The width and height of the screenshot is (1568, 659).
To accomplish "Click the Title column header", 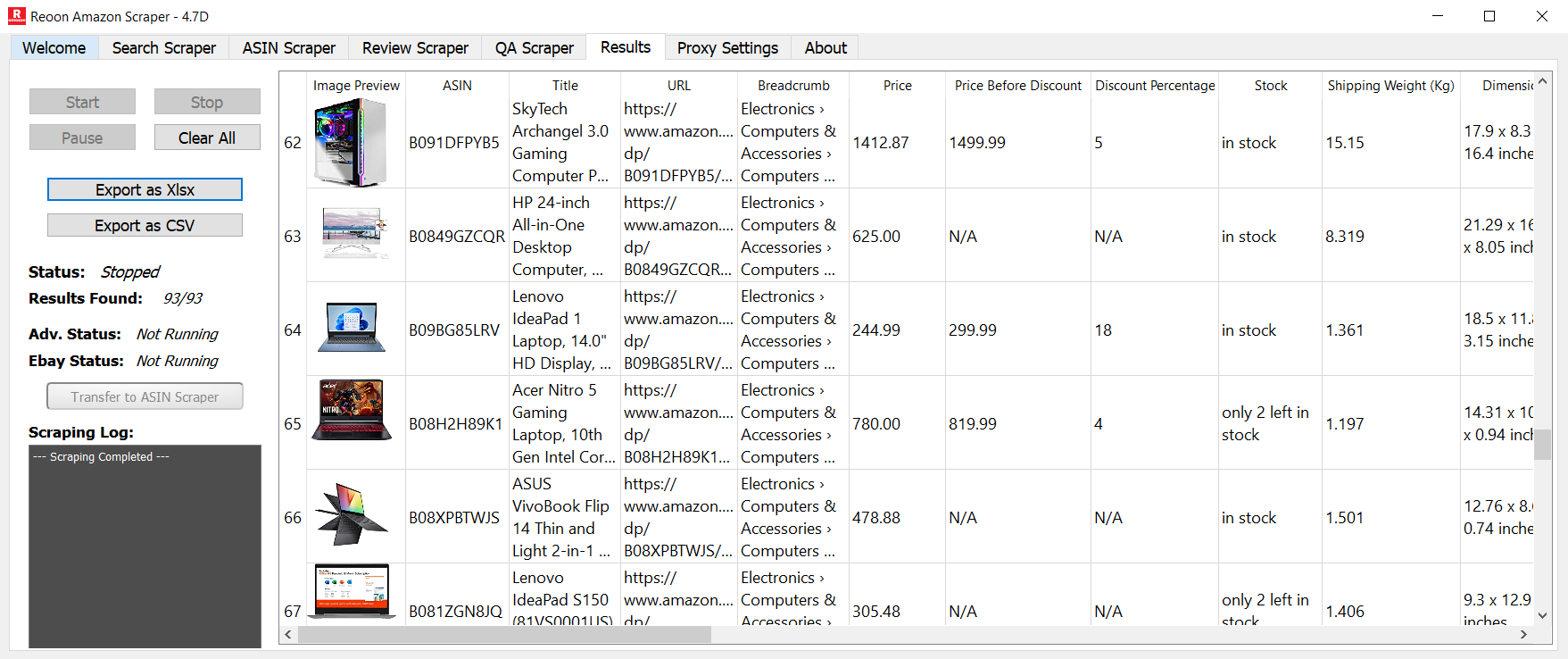I will pyautogui.click(x=565, y=86).
